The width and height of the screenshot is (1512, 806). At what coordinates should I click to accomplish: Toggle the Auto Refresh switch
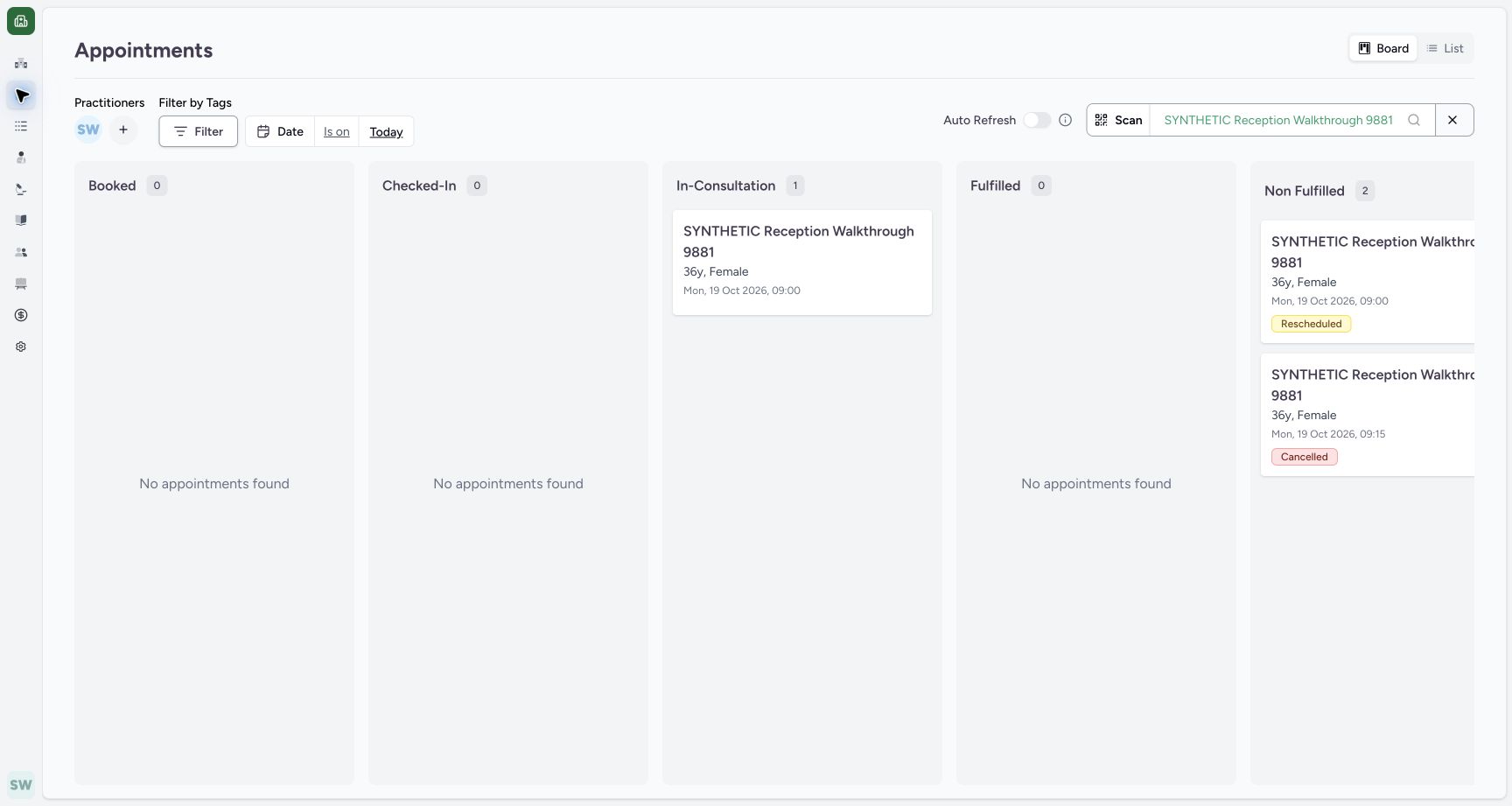(x=1037, y=120)
